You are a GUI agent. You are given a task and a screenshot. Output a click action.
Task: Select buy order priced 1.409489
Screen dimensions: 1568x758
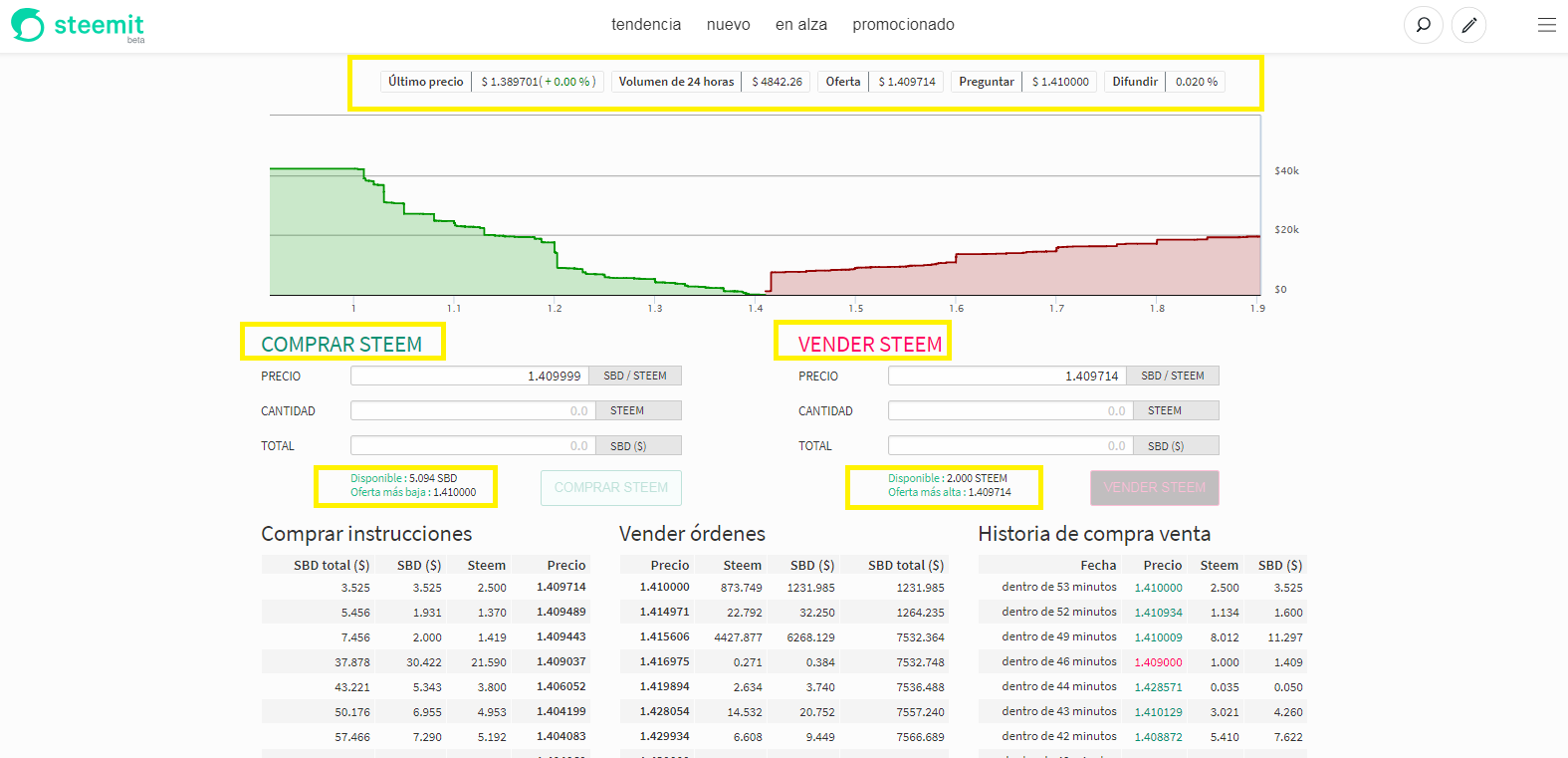coord(426,613)
